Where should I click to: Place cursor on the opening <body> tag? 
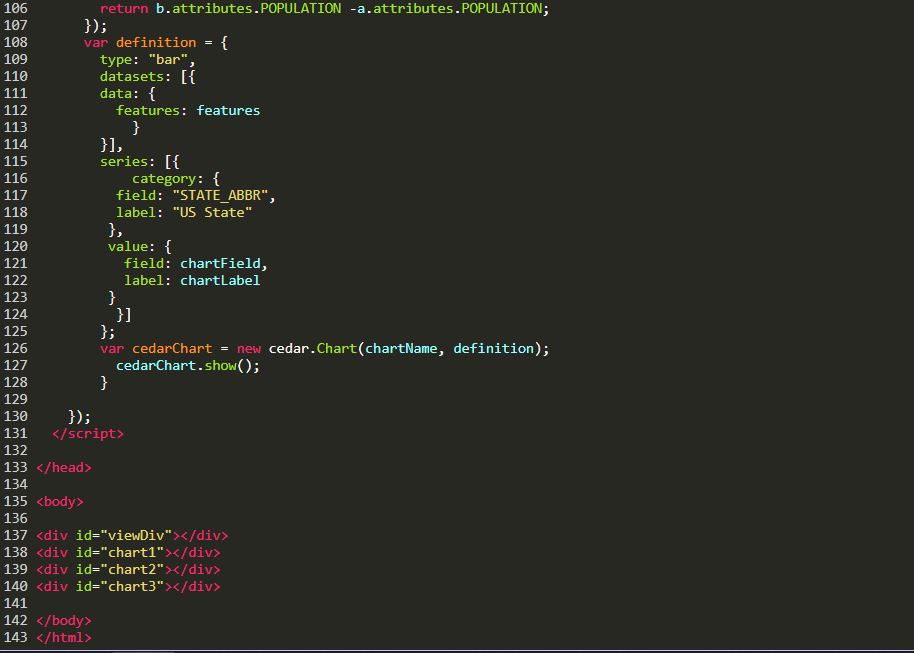59,501
